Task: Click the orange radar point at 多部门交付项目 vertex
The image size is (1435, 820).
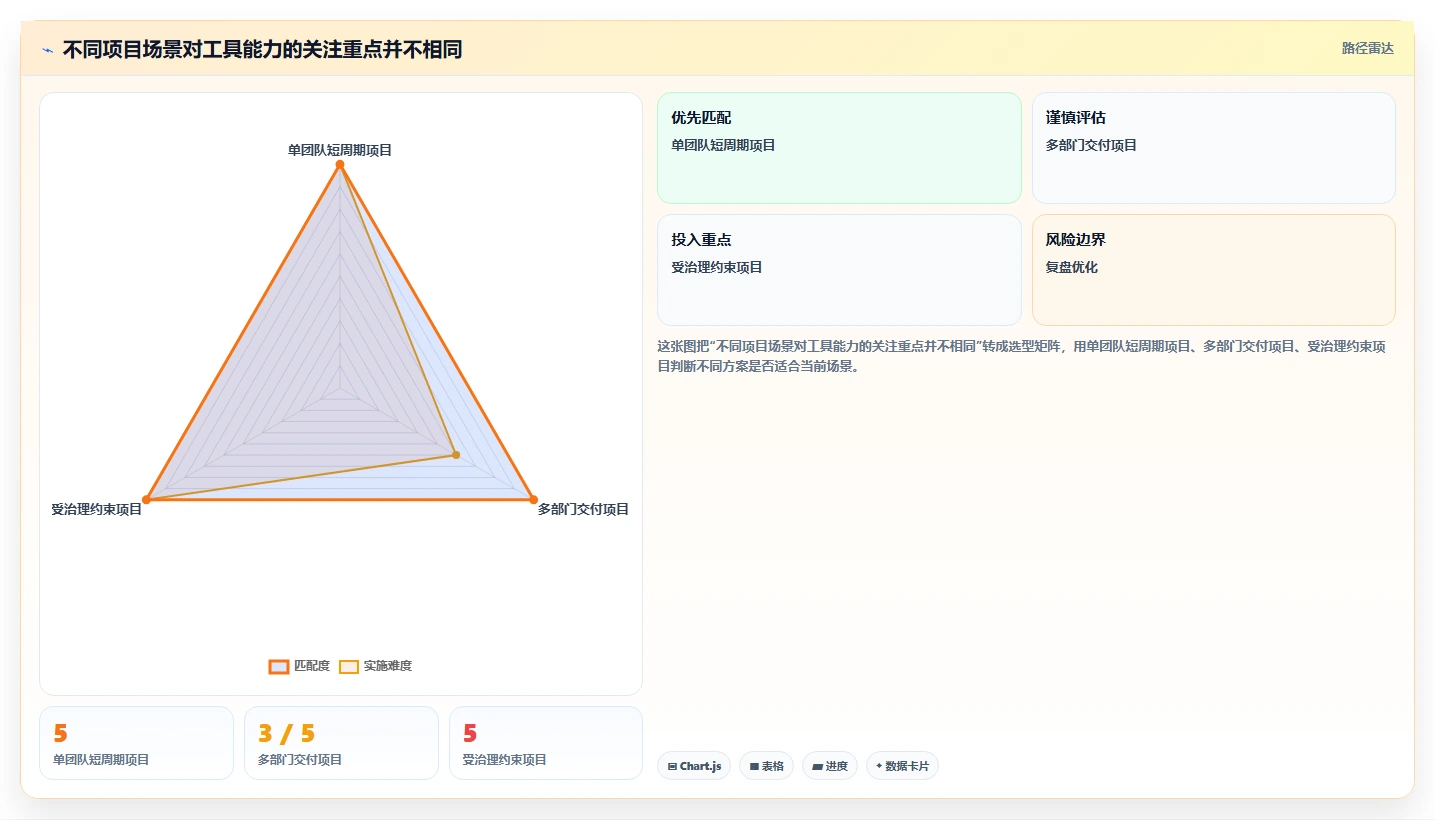Action: coord(533,499)
